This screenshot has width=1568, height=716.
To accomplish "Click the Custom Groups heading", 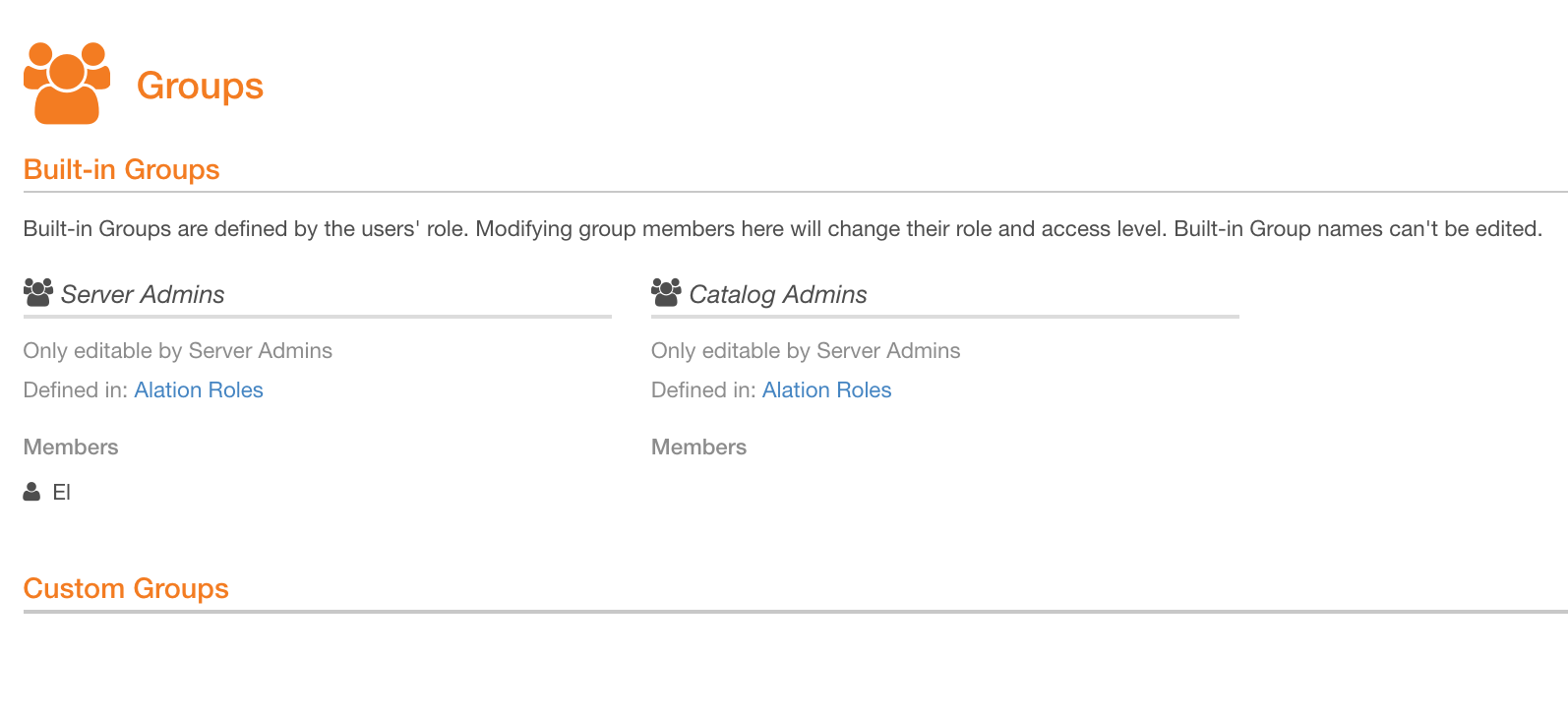I will tap(126, 588).
